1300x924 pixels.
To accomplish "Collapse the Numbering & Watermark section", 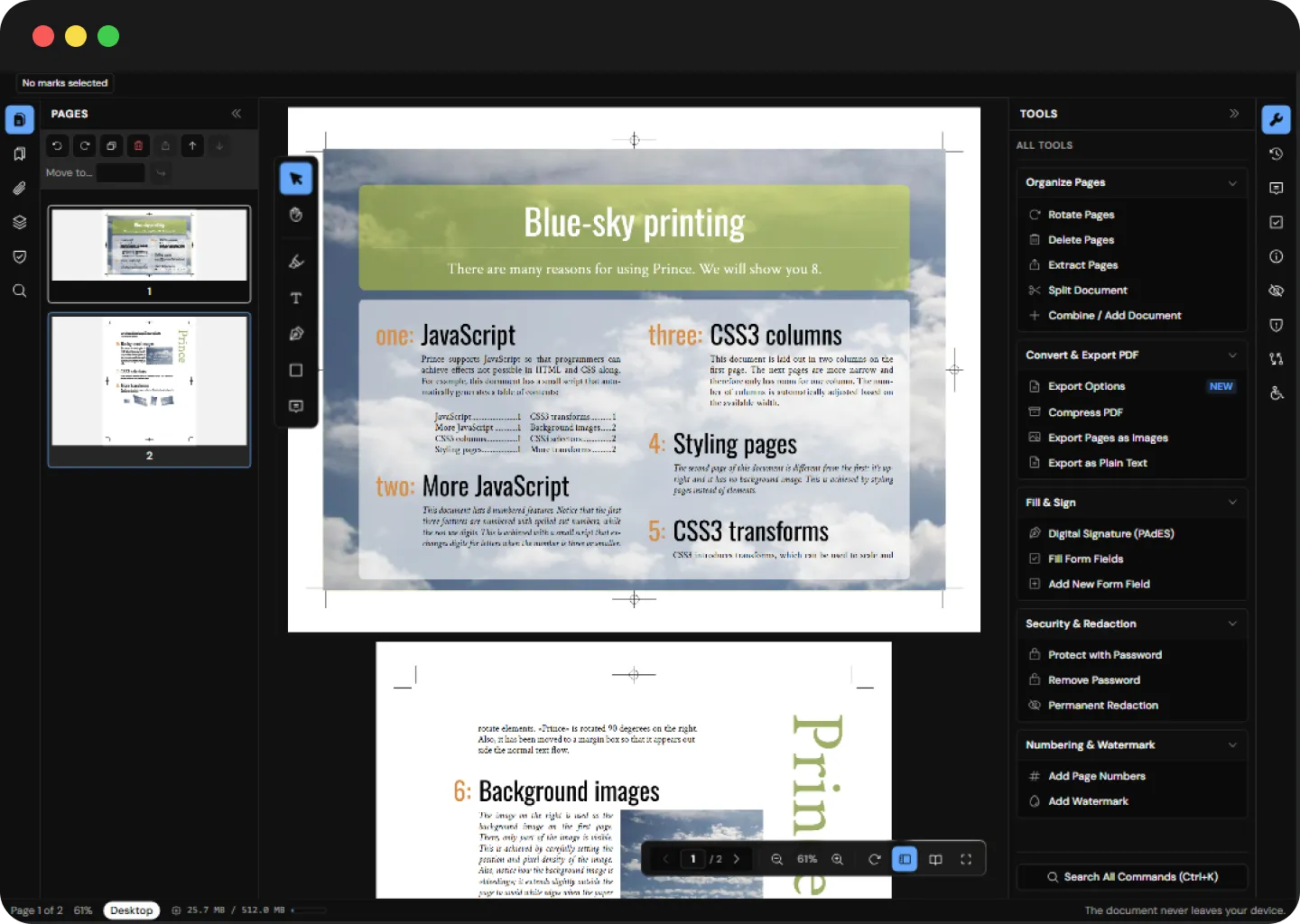I will pos(1233,745).
